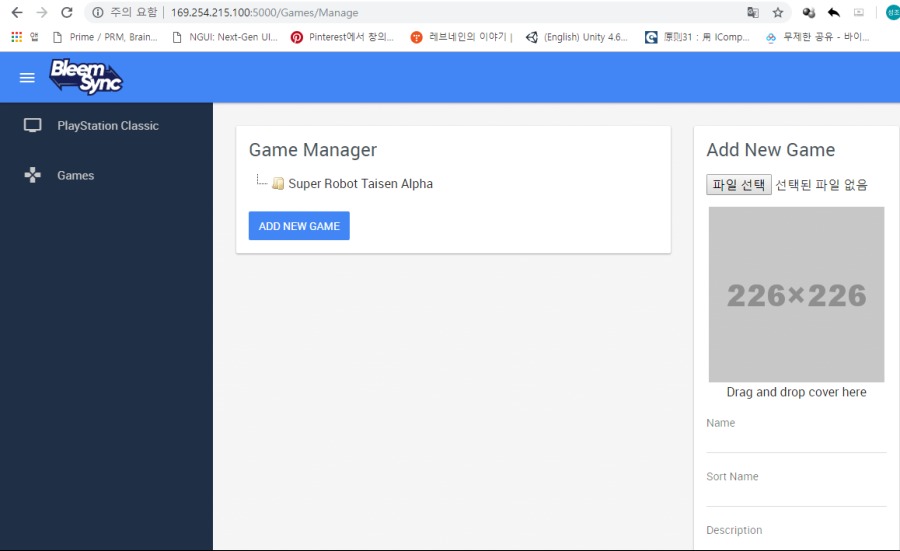The height and width of the screenshot is (551, 900).
Task: Click the monitor icon beside PlayStation Classic
Action: point(32,125)
